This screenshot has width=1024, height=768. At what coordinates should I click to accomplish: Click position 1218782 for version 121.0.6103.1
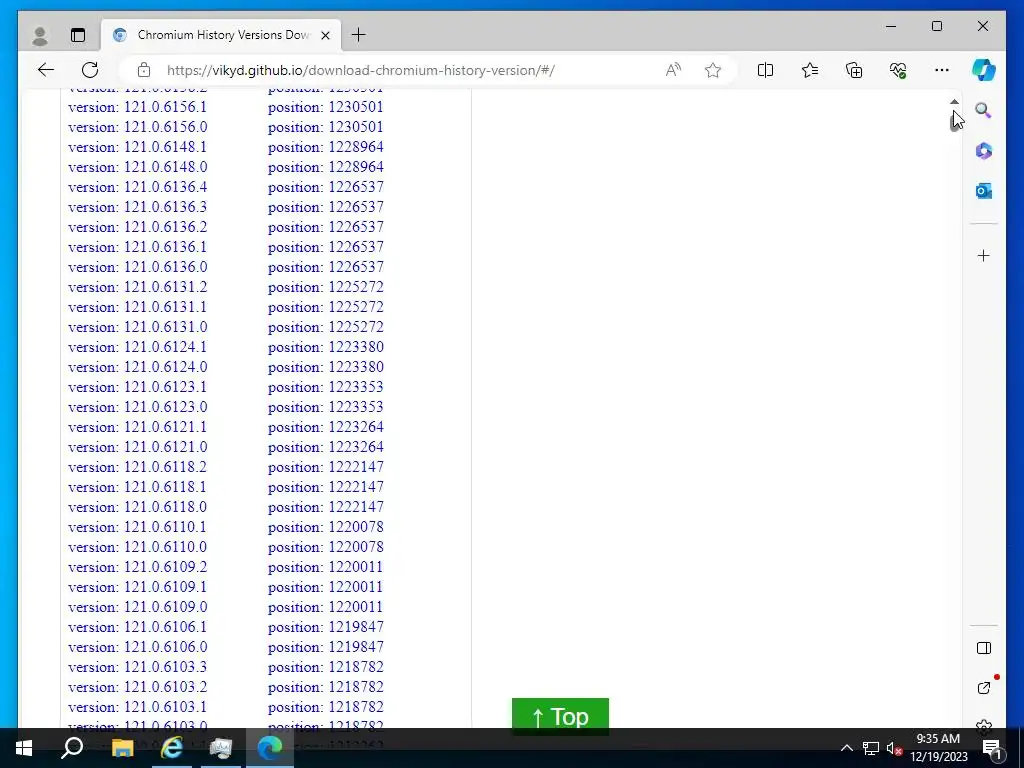coord(325,707)
